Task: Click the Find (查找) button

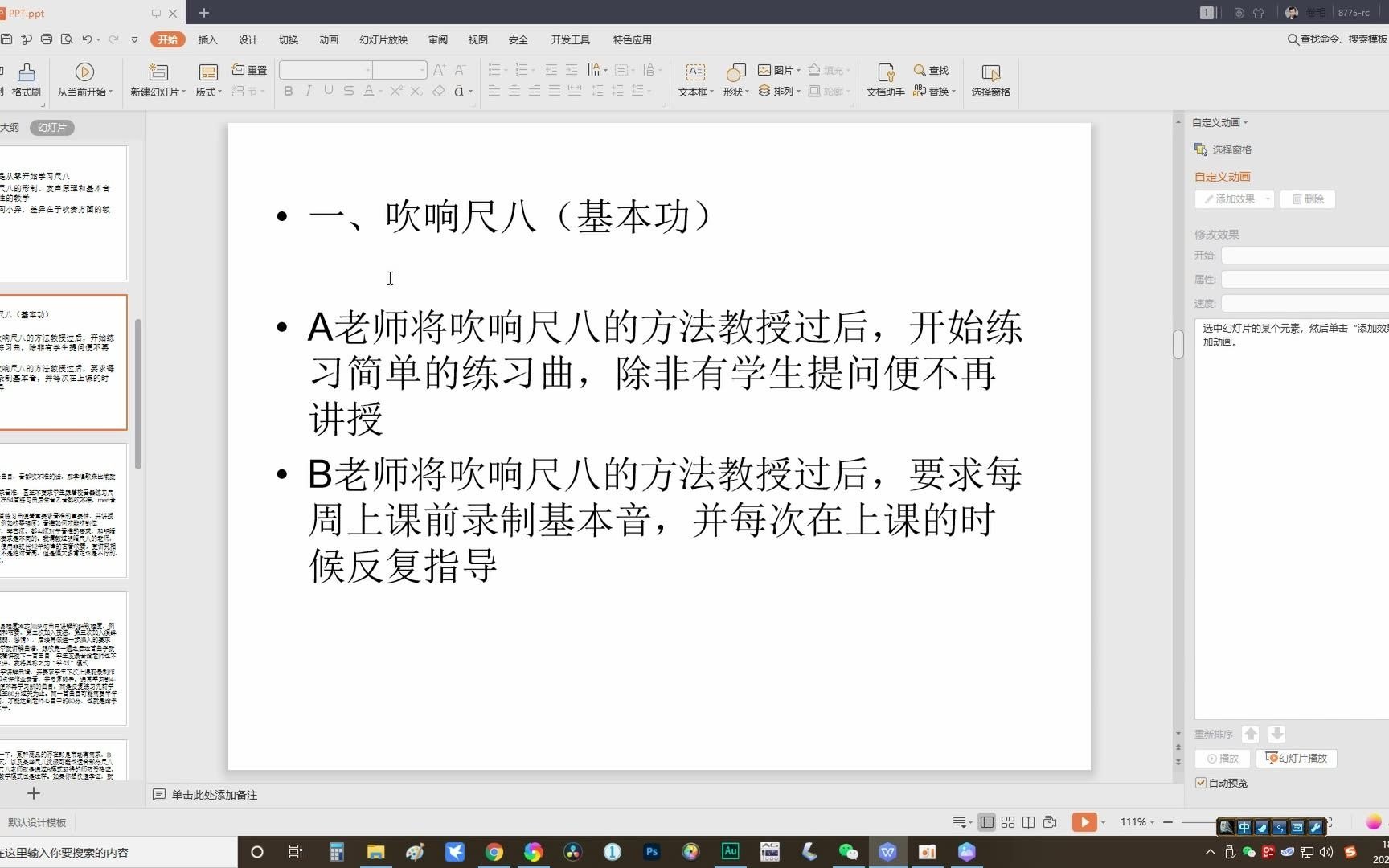Action: click(932, 70)
